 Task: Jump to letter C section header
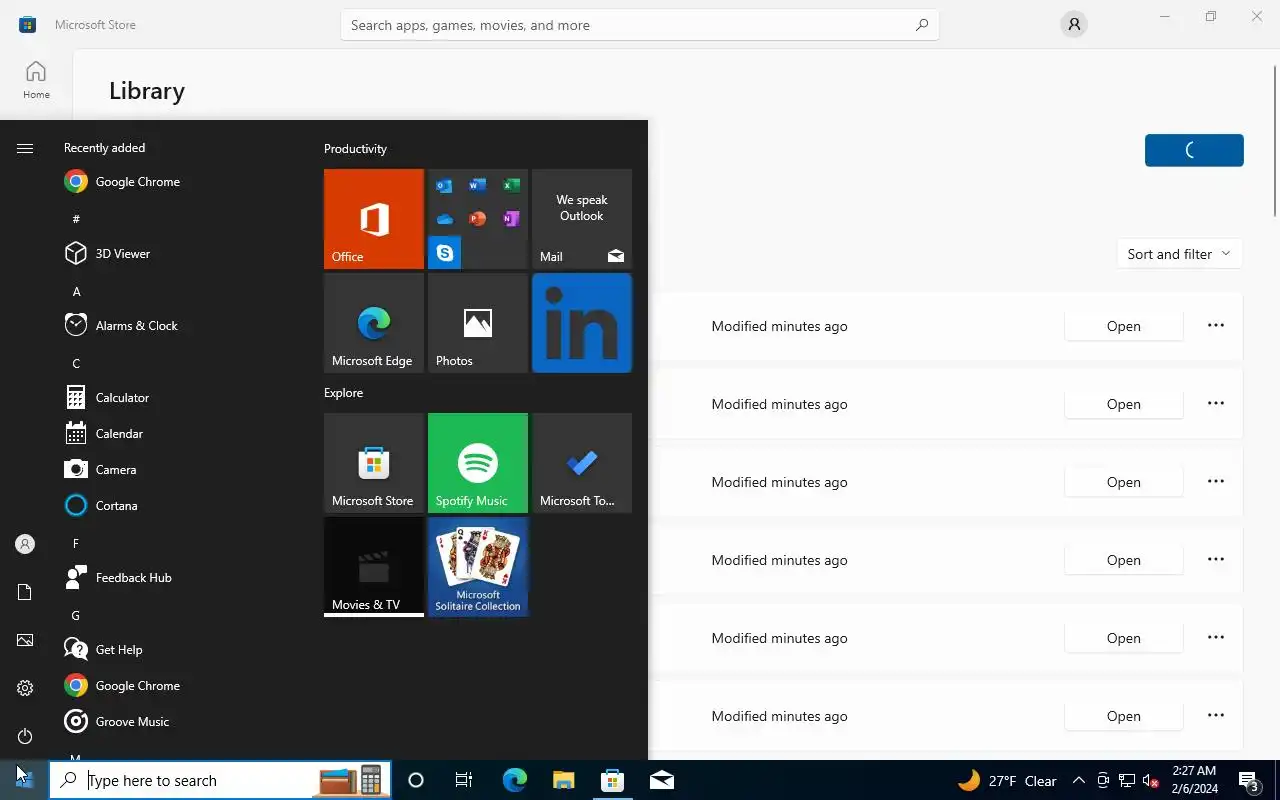76,363
